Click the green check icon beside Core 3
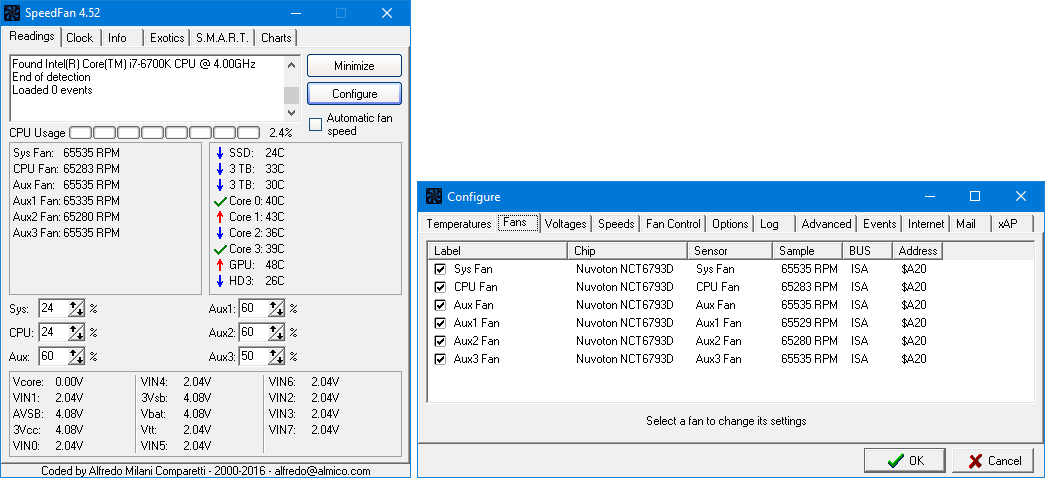 (220, 249)
